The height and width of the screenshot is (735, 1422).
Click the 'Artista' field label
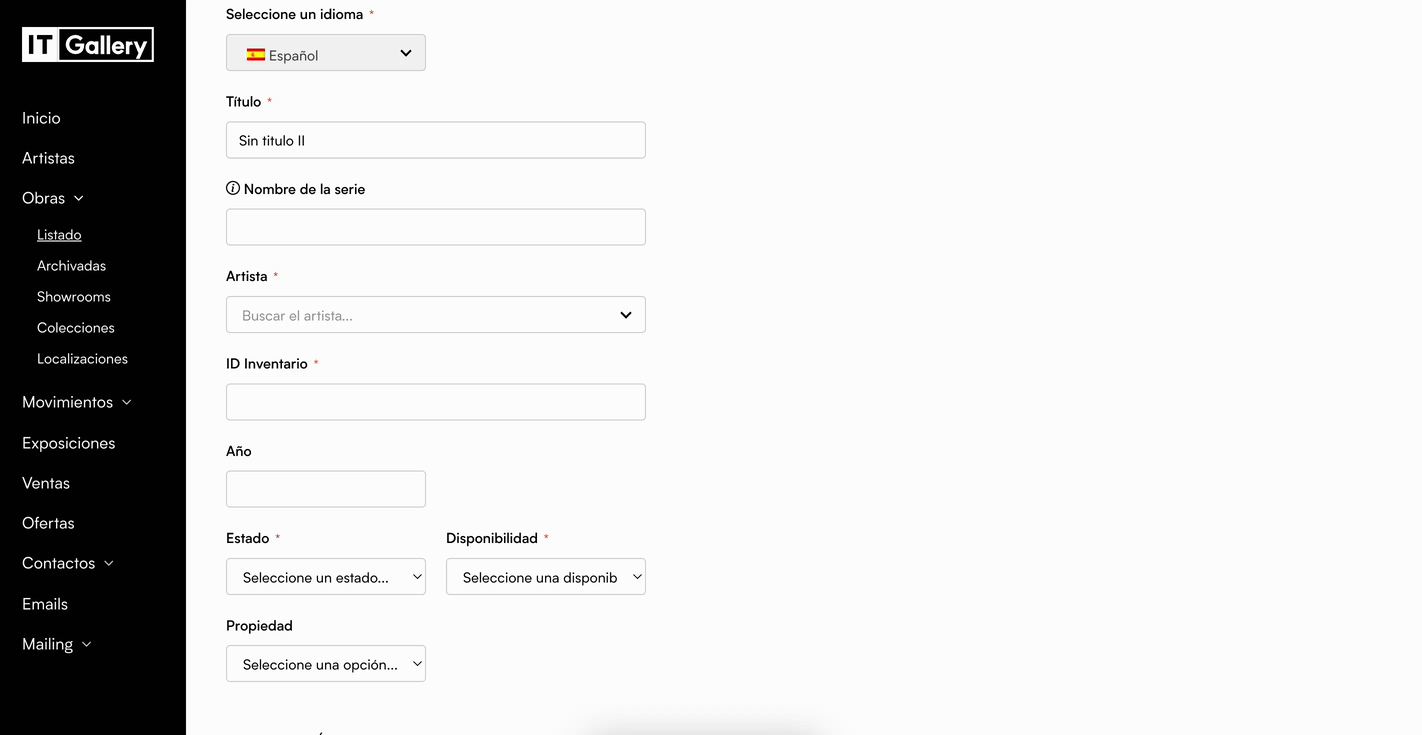click(x=246, y=276)
